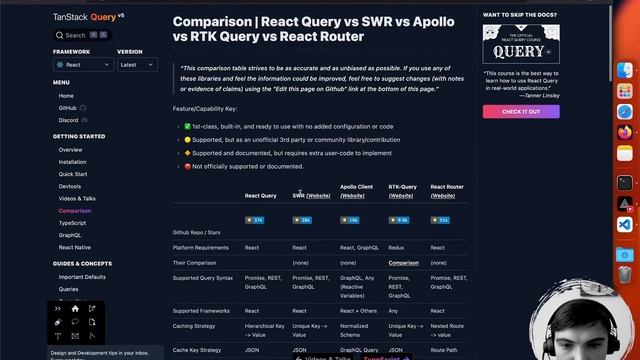Image resolution: width=640 pixels, height=360 pixels.
Task: Select the cursor pointer tool in annotation toolbar
Action: (92, 309)
